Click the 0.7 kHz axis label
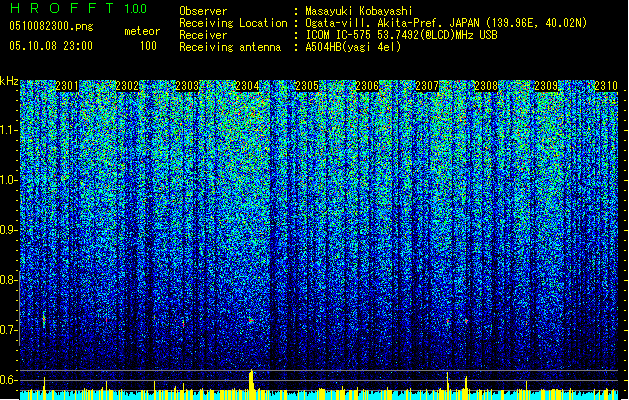Screen dimensions: 629x400 coord(8,330)
